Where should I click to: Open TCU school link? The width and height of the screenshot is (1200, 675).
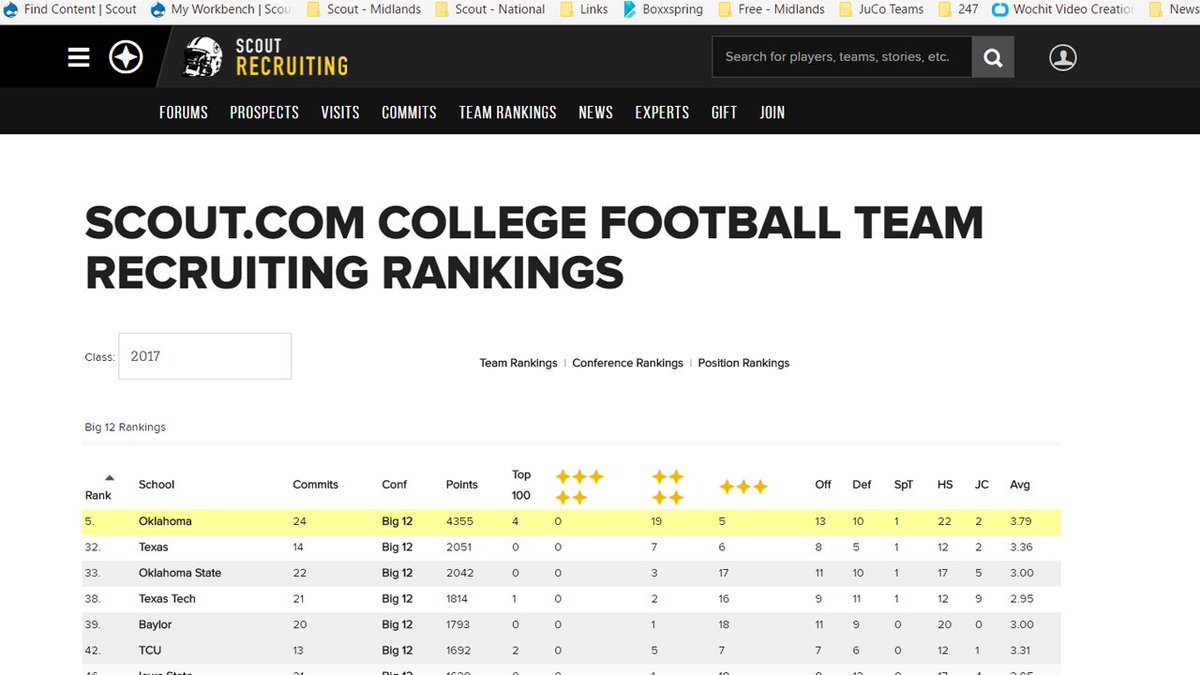[x=150, y=651]
